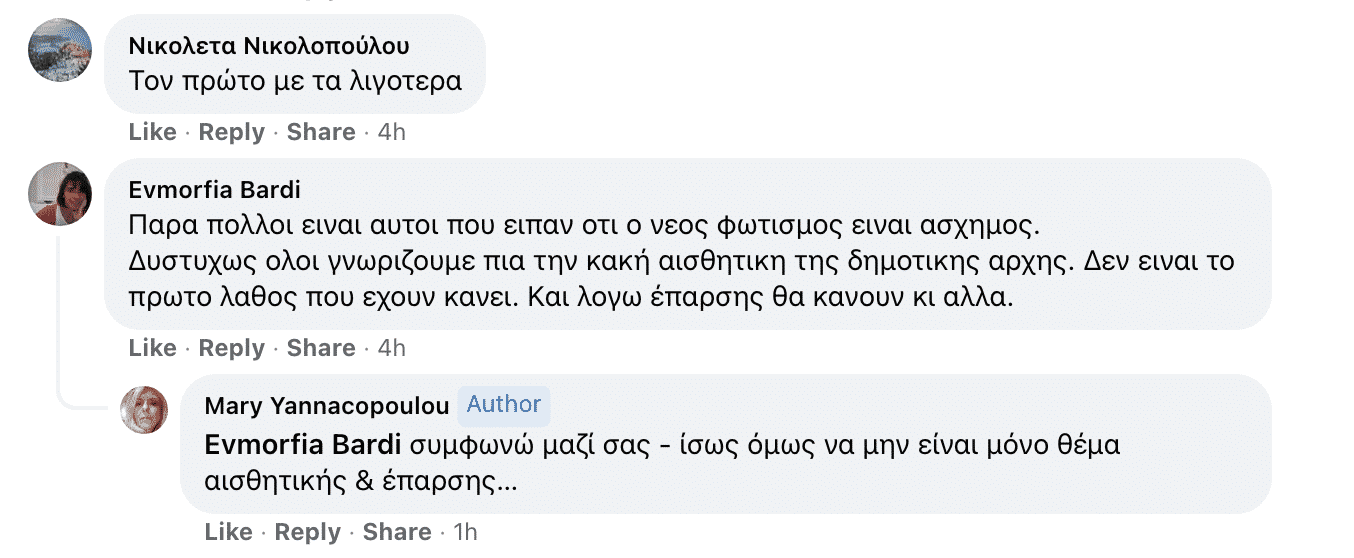
Task: Open Evmorfia Bardi's profile picture
Action: pos(60,194)
